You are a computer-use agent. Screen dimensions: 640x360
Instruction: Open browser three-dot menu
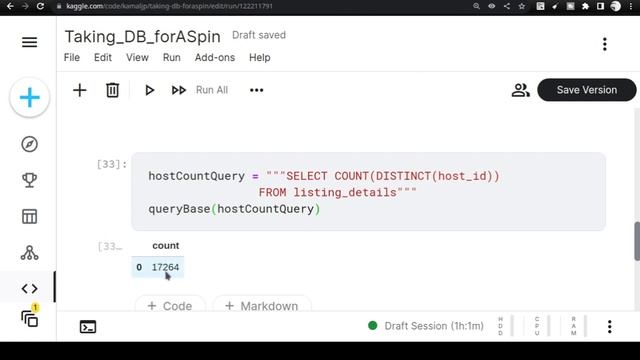631,6
